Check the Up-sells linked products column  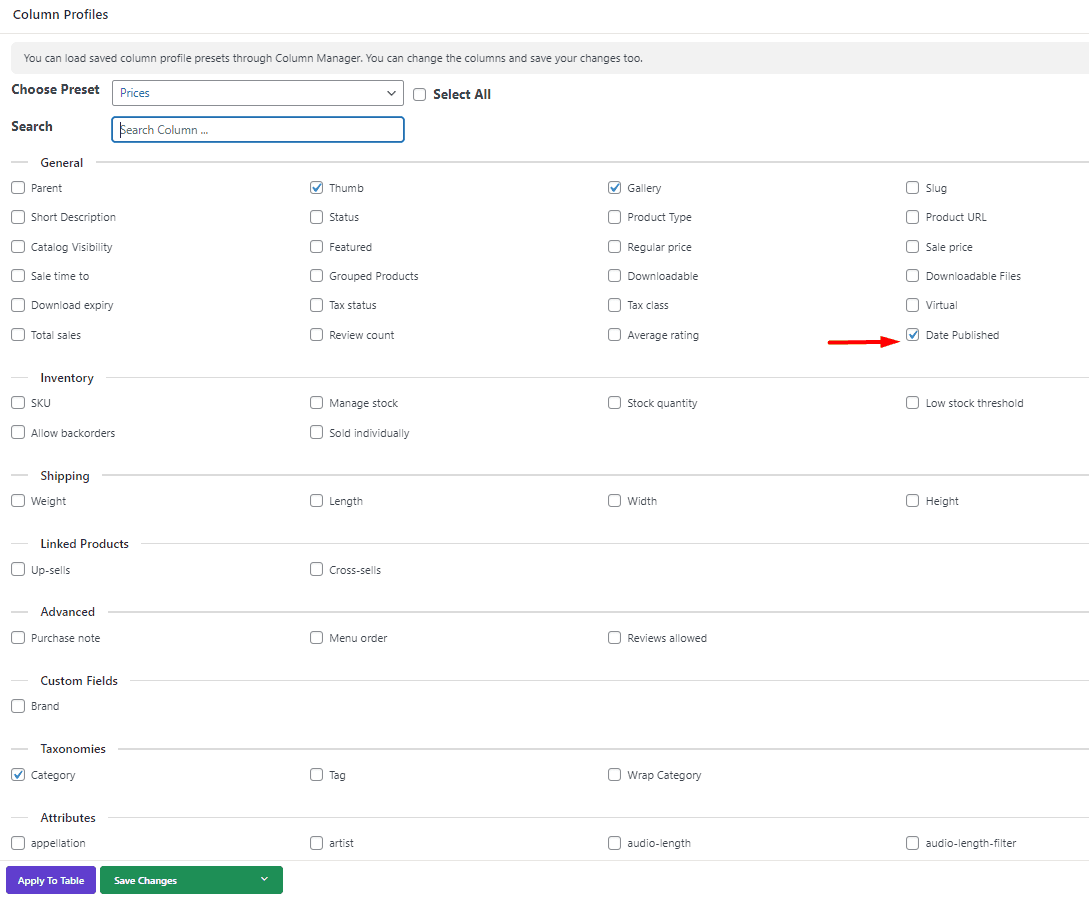click(17, 569)
